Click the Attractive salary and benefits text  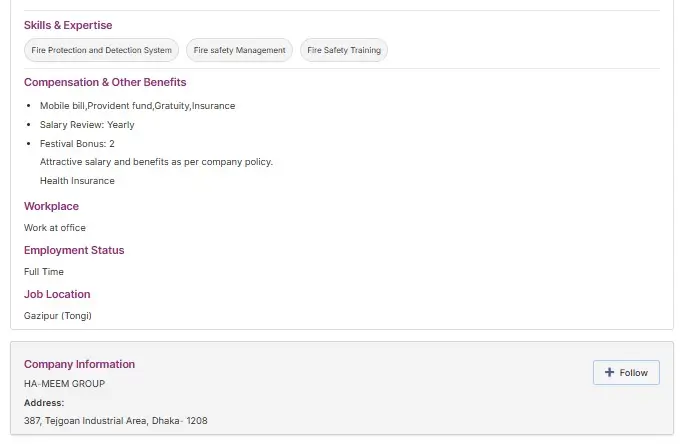pos(156,162)
